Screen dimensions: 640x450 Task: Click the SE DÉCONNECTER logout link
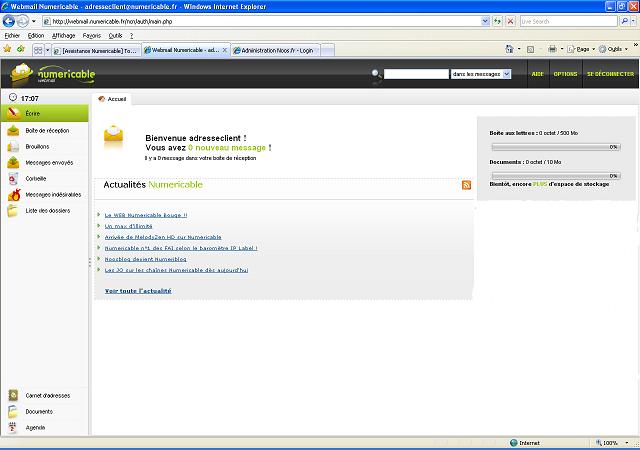609,74
